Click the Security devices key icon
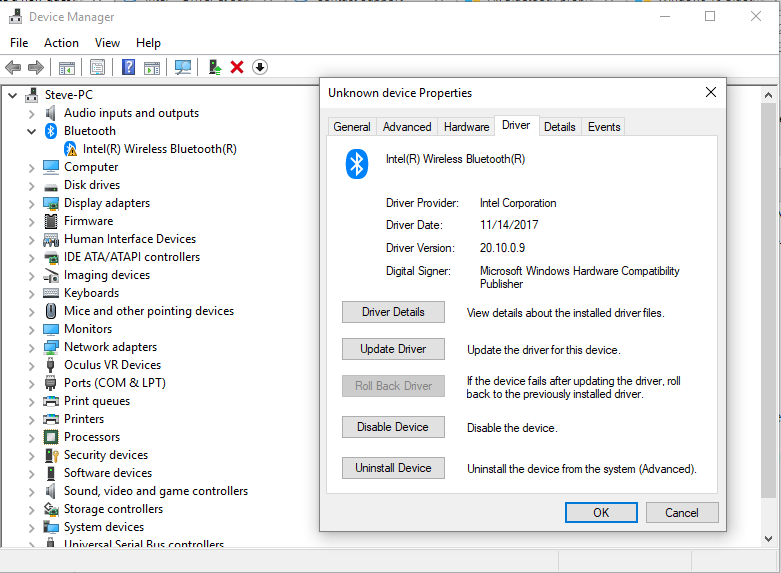The image size is (781, 573). 52,455
